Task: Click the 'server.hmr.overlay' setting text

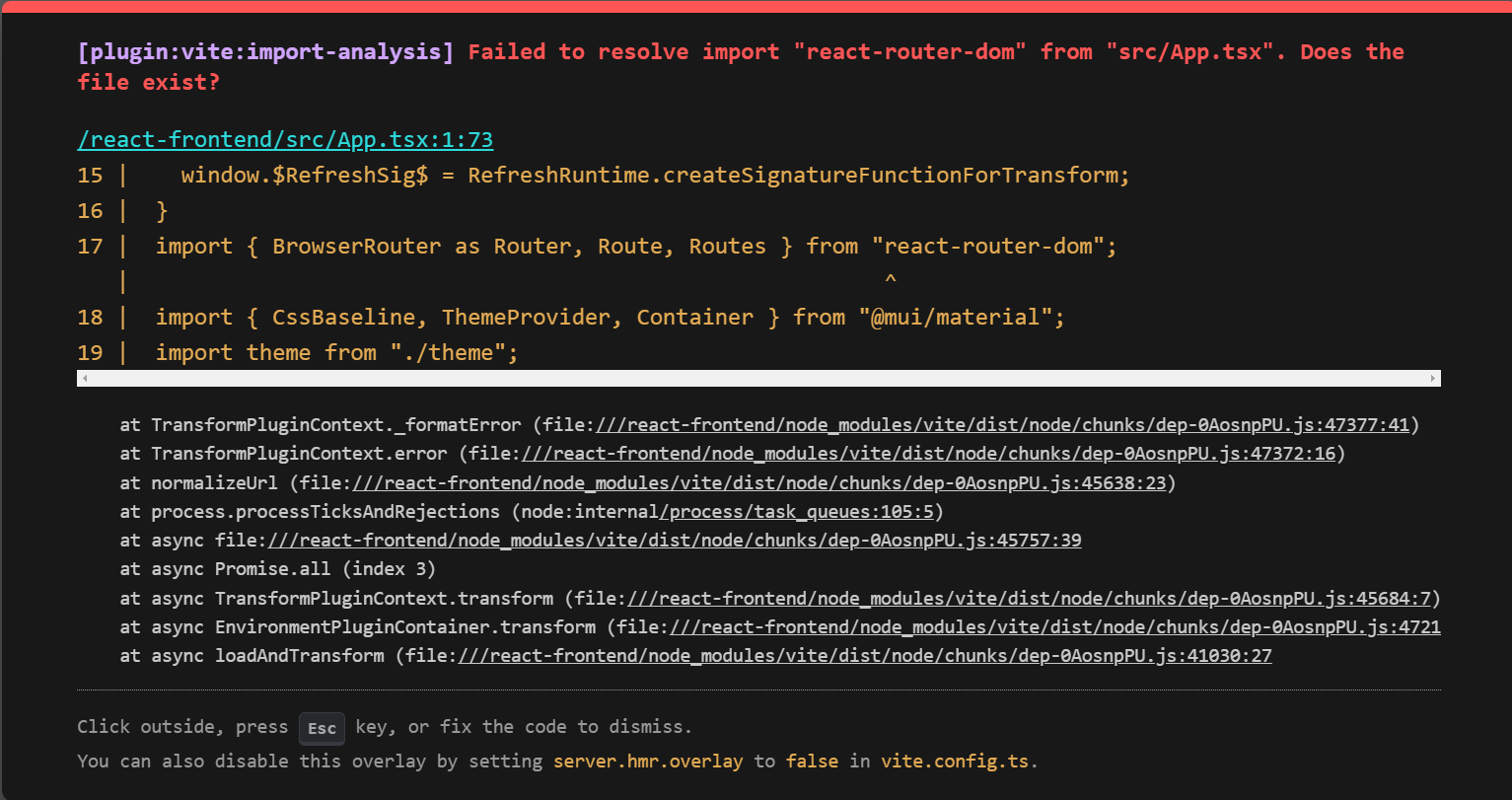Action: (x=647, y=762)
